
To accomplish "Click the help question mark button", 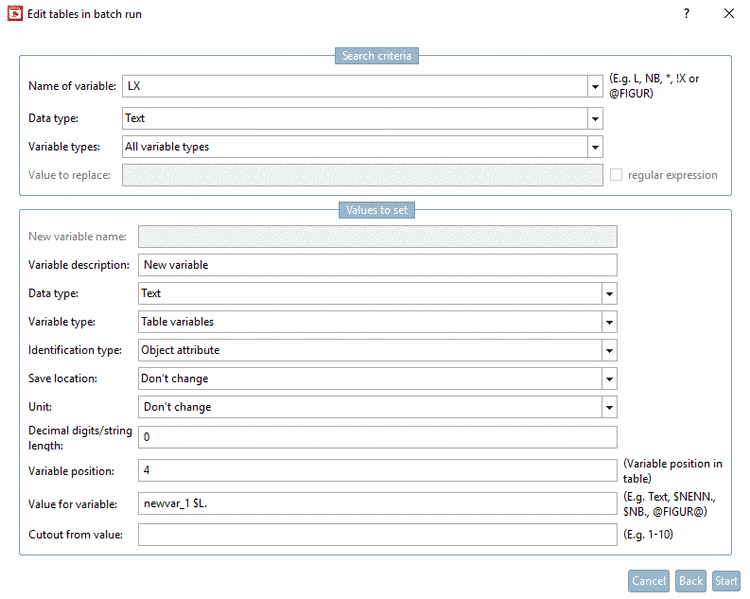I will click(x=686, y=14).
